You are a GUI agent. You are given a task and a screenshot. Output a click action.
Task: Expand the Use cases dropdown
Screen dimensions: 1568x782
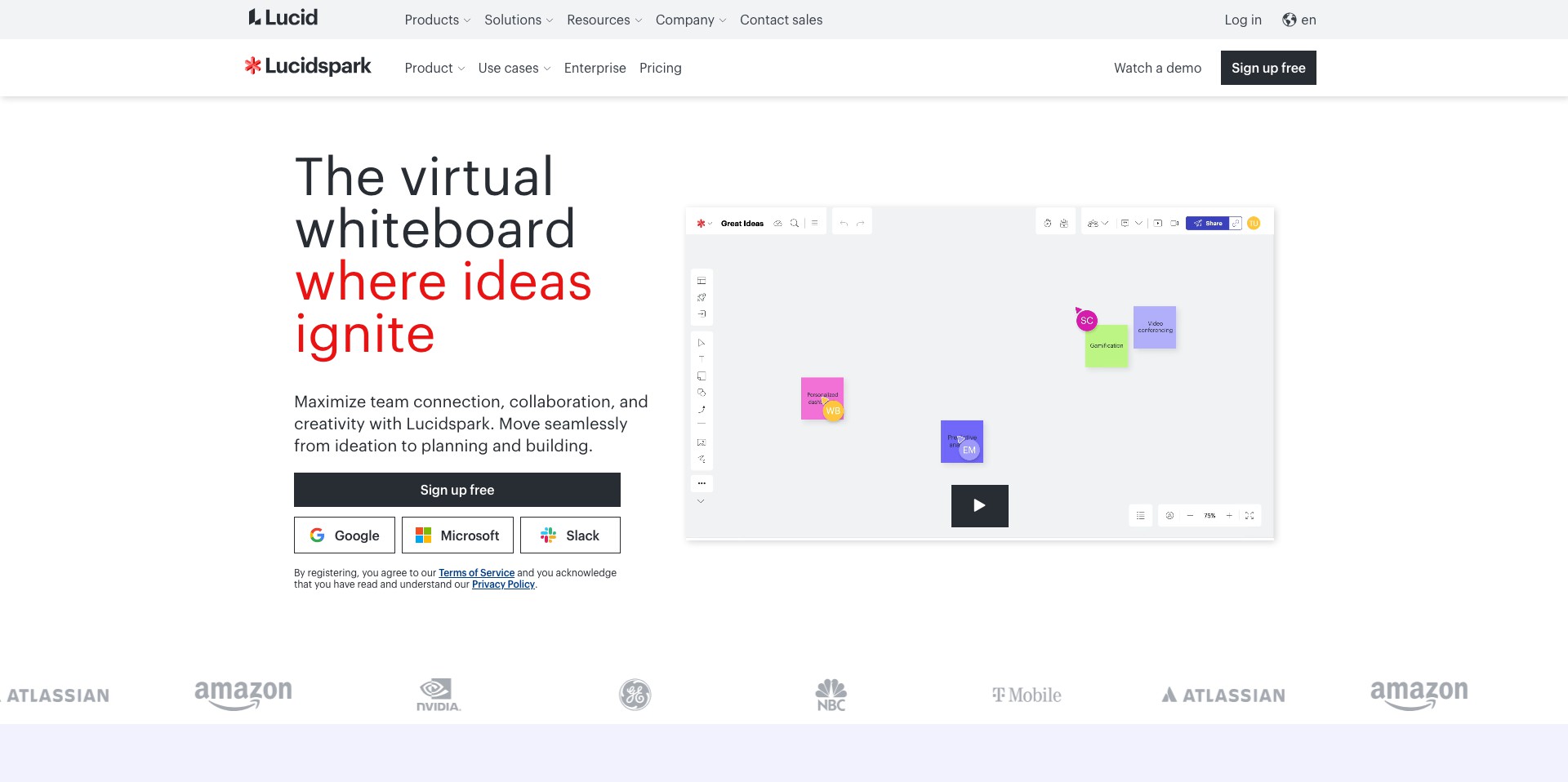tap(514, 68)
